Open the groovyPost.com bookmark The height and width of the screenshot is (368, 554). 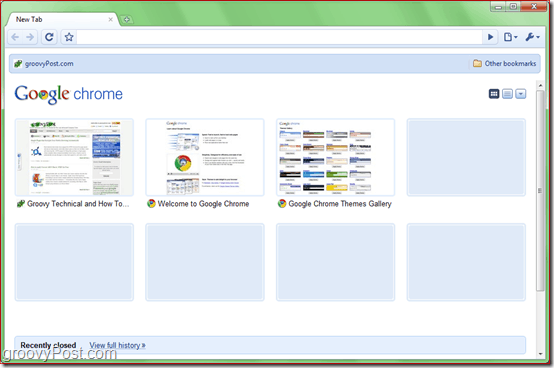point(44,64)
